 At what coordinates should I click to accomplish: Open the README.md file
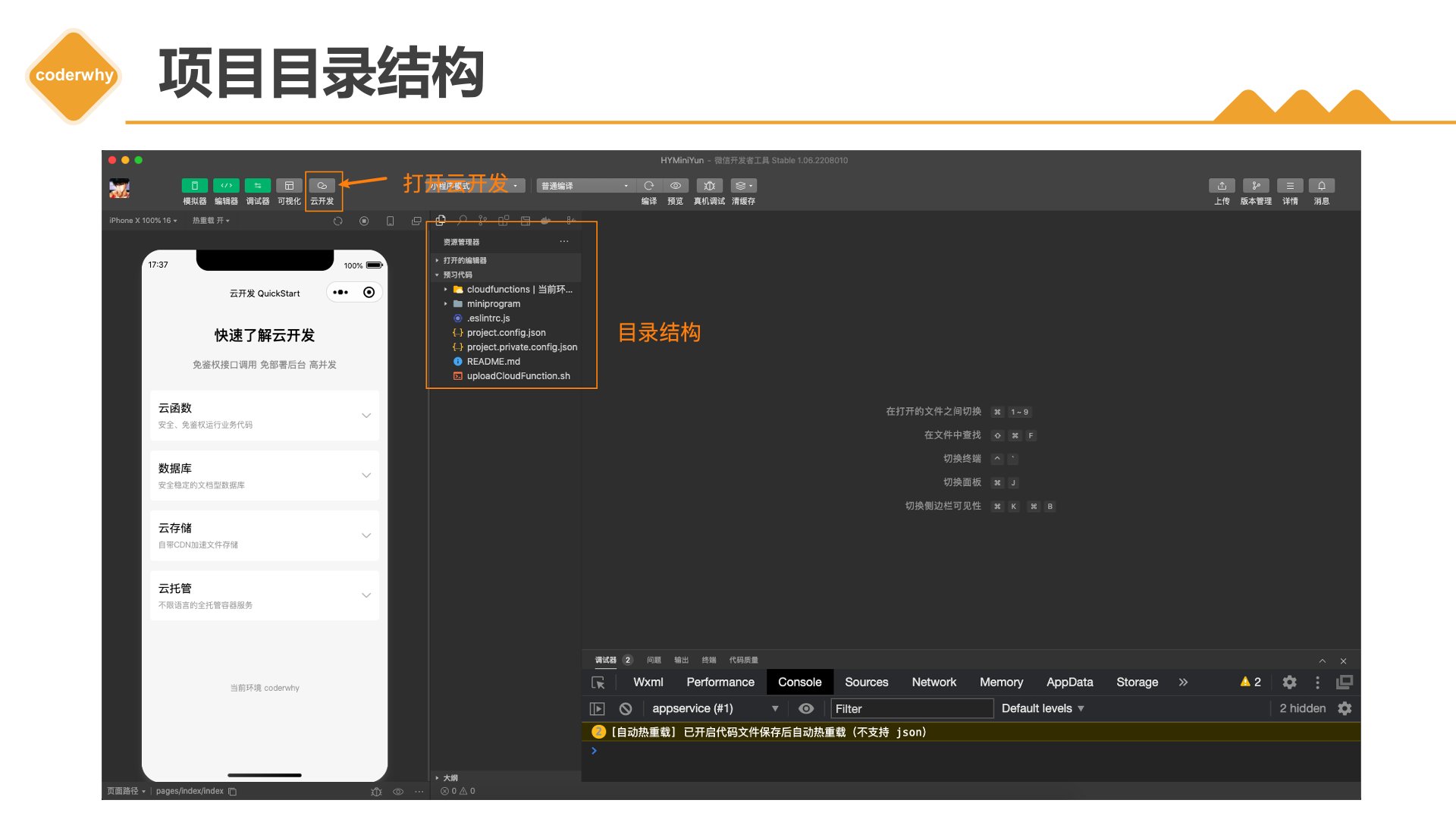pos(506,361)
